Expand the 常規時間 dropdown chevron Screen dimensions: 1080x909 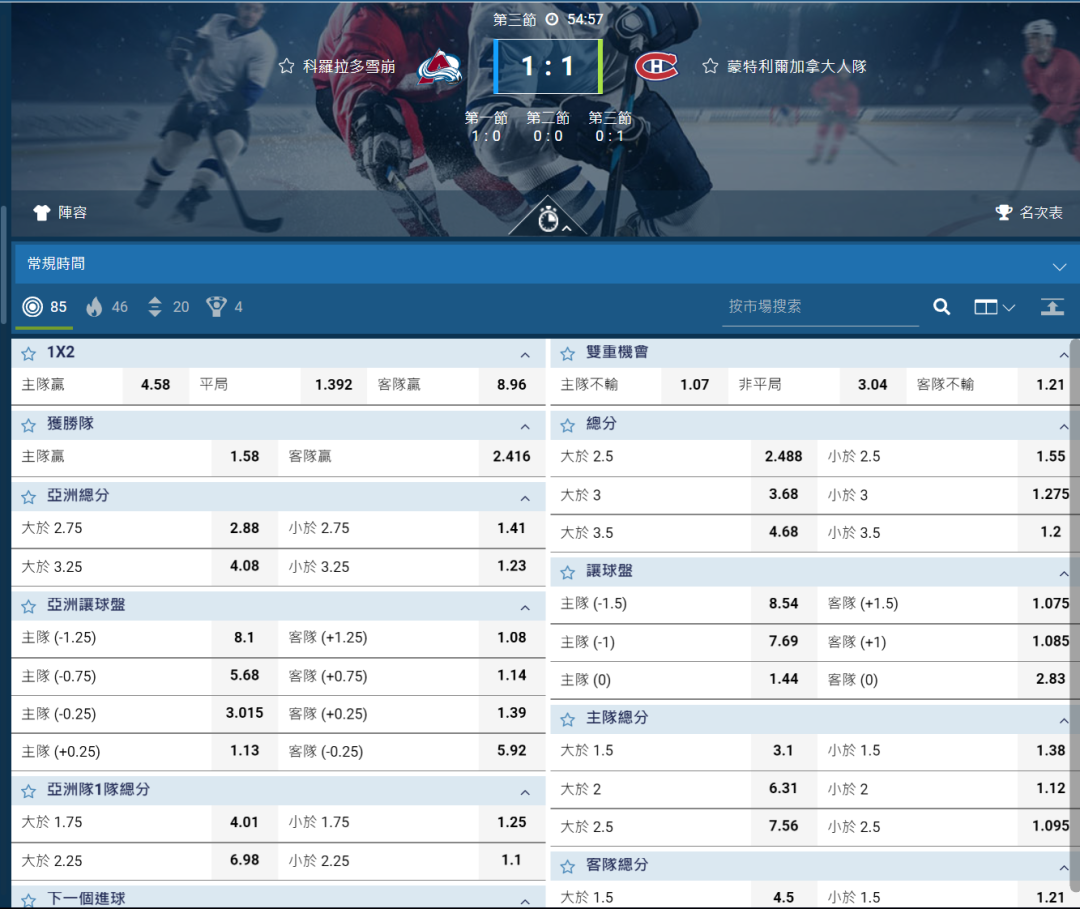pos(1059,267)
